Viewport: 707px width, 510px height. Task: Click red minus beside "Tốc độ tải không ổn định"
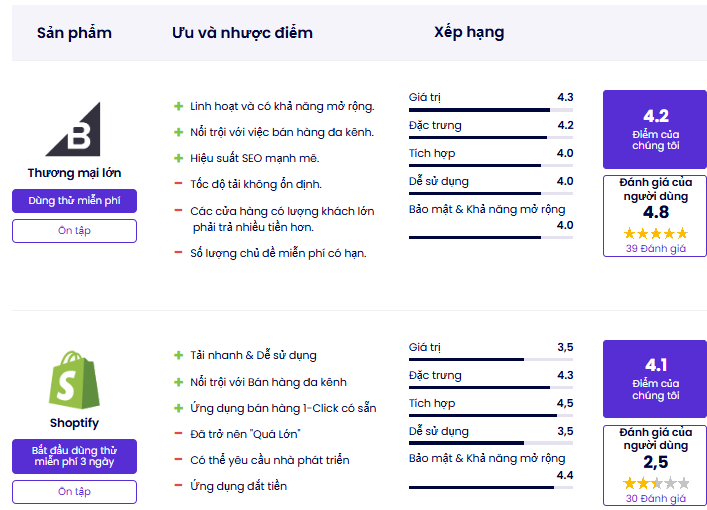[179, 184]
